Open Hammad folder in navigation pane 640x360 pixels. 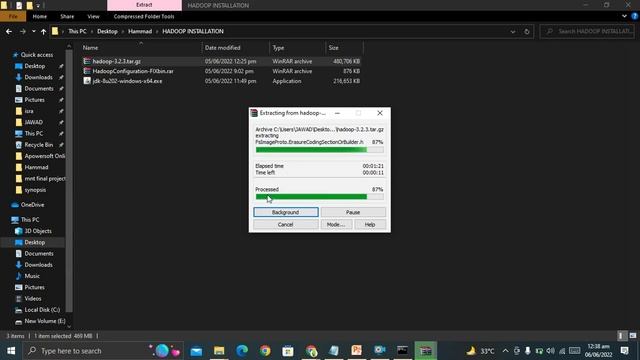pos(36,167)
